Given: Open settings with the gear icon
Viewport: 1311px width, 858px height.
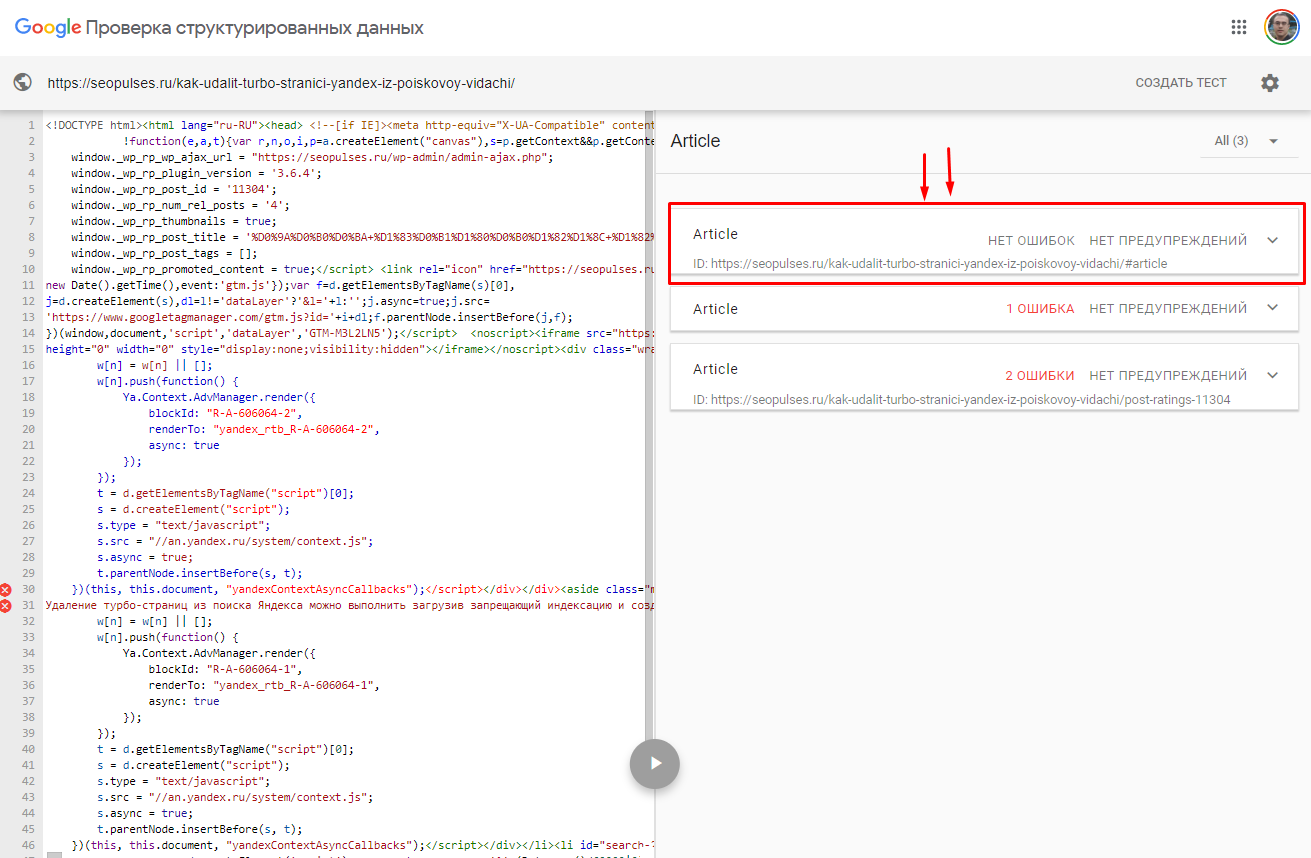Looking at the screenshot, I should (x=1270, y=83).
